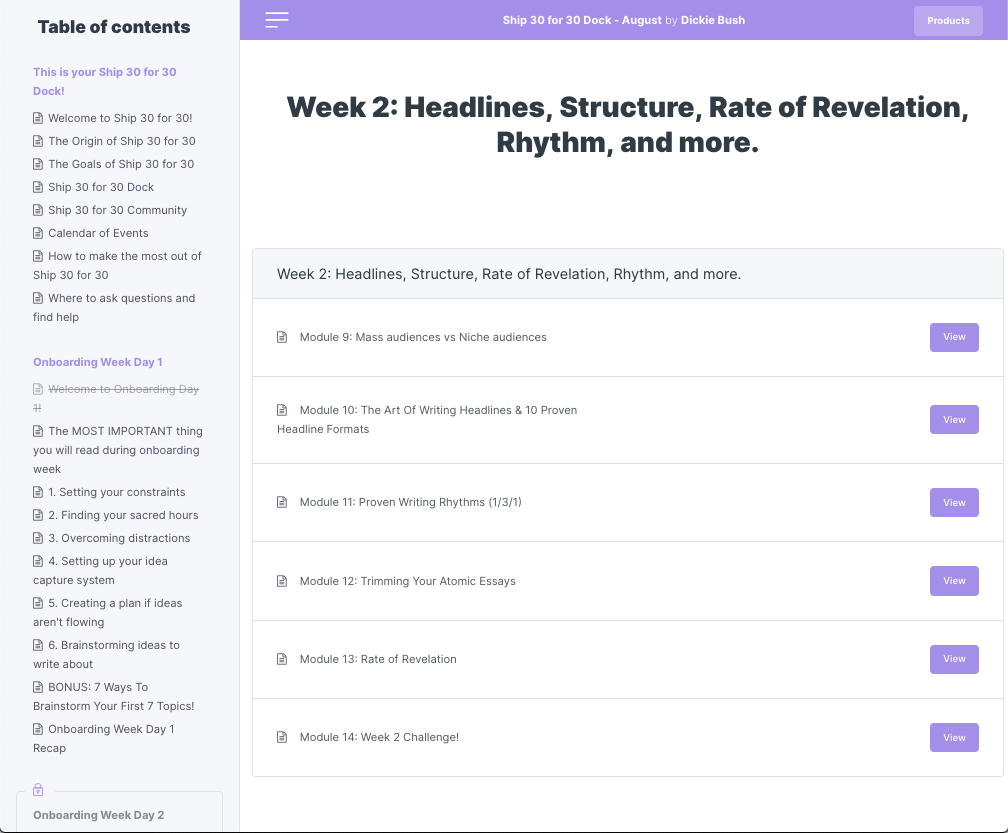Open Welcome to Ship 30 for 30! lesson
Viewport: 1008px width, 833px height.
pyautogui.click(x=120, y=118)
